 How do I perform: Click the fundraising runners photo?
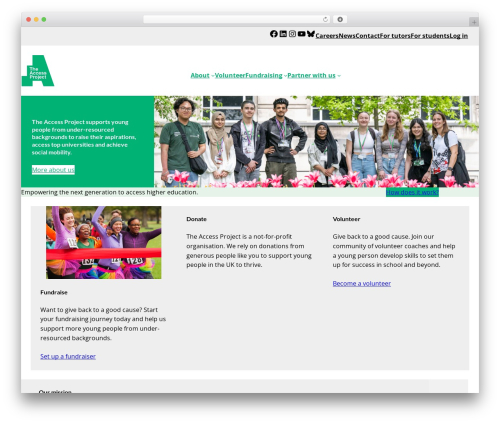coord(104,242)
